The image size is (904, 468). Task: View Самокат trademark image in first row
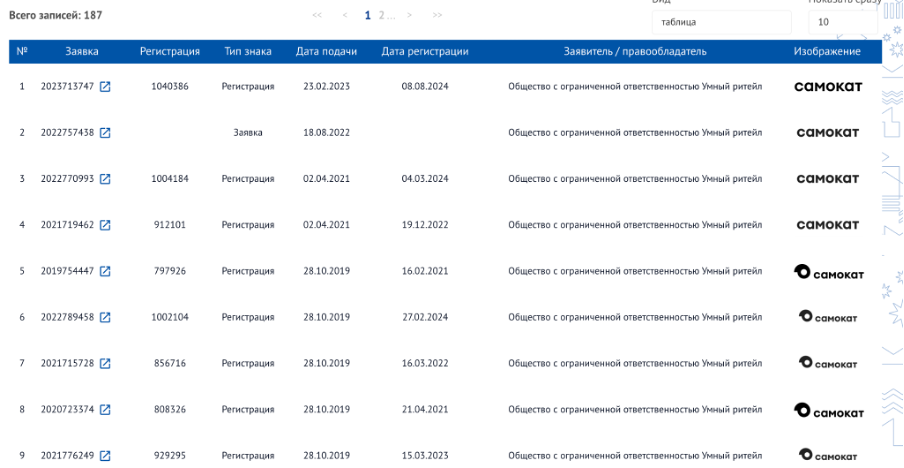point(827,87)
